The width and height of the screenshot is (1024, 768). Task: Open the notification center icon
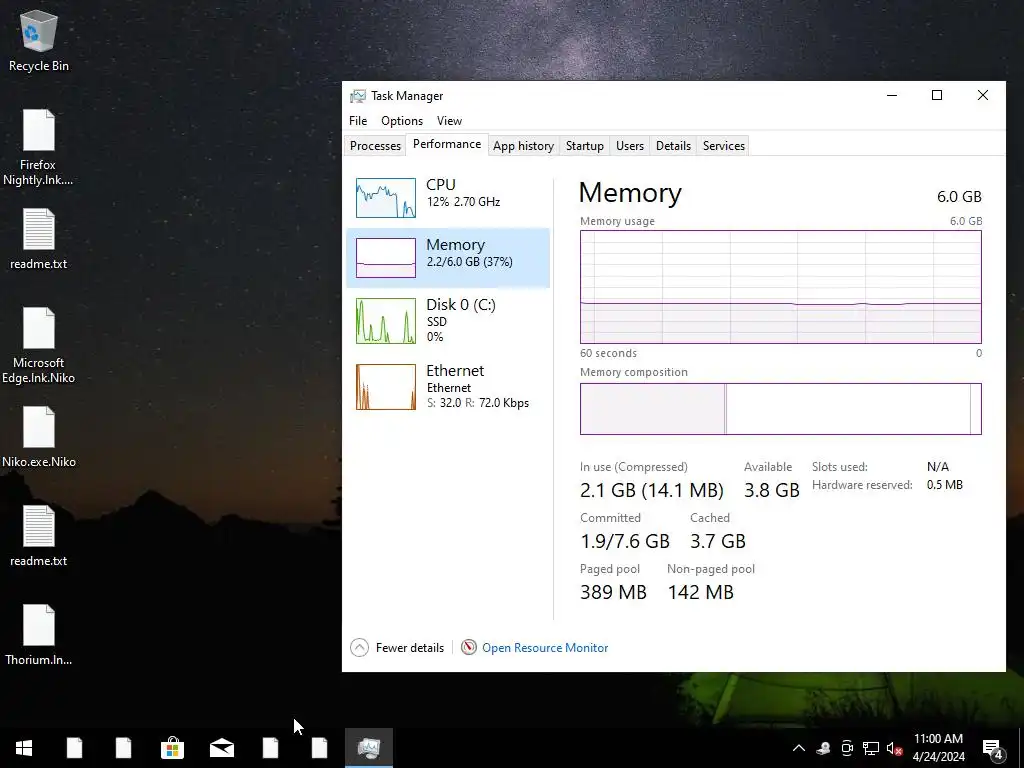tap(993, 748)
